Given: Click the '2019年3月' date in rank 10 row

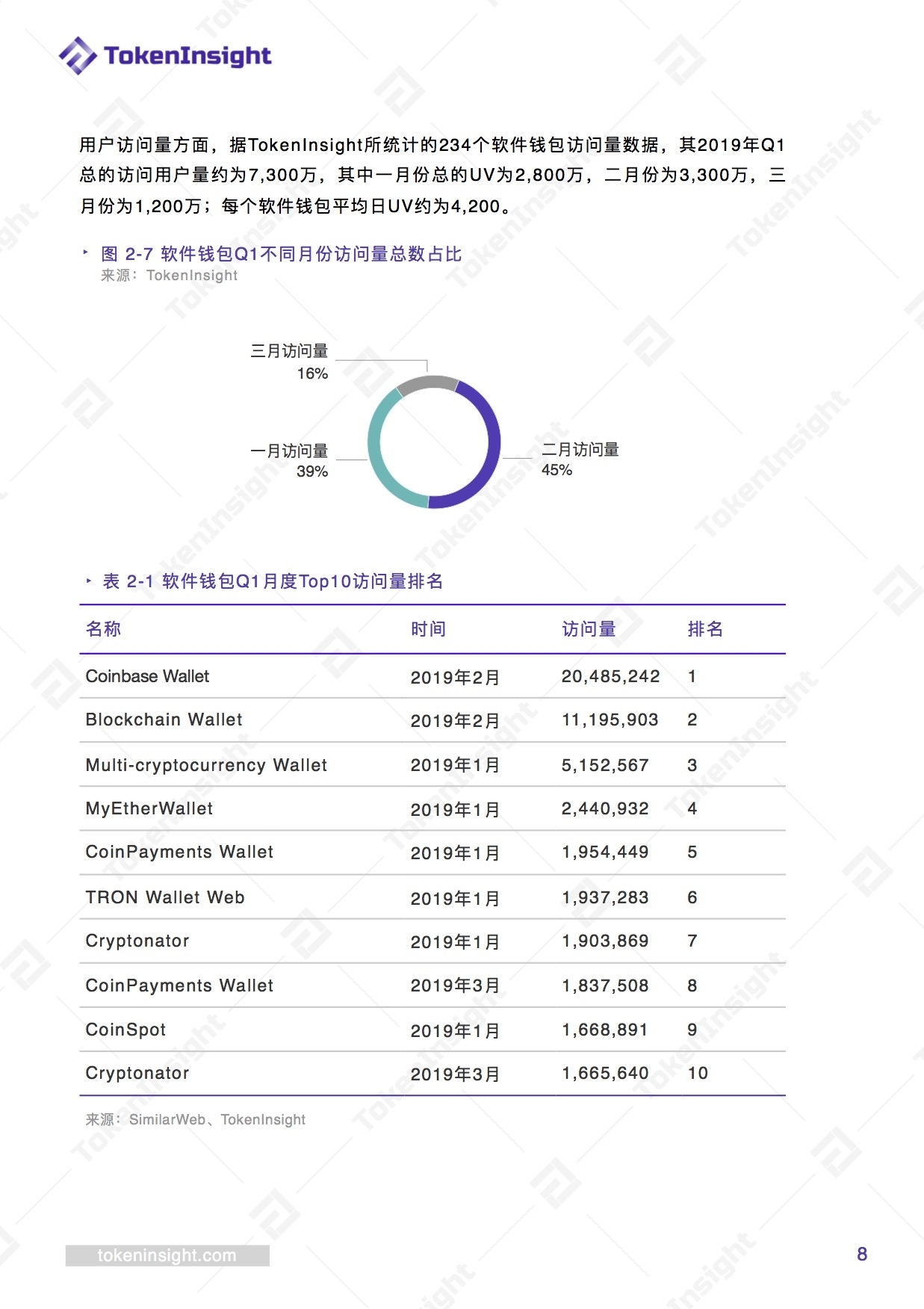Looking at the screenshot, I should [456, 1074].
